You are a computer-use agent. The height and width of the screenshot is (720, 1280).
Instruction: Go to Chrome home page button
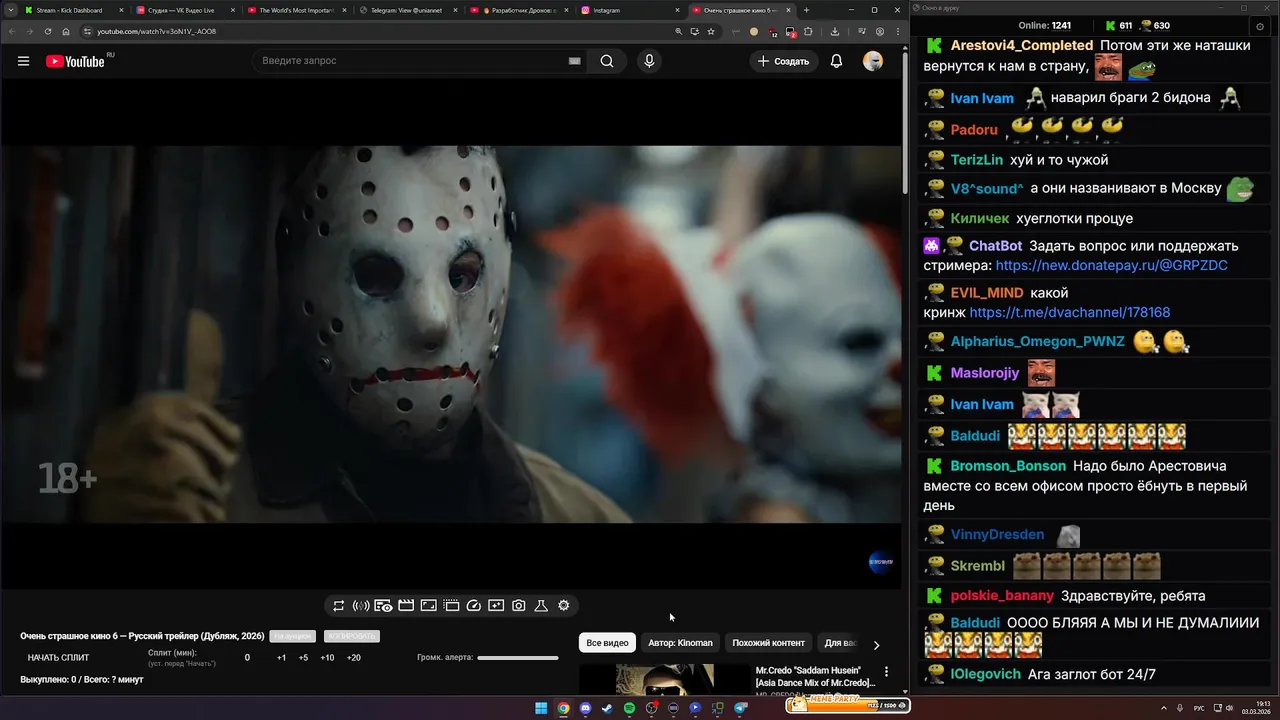tap(66, 31)
